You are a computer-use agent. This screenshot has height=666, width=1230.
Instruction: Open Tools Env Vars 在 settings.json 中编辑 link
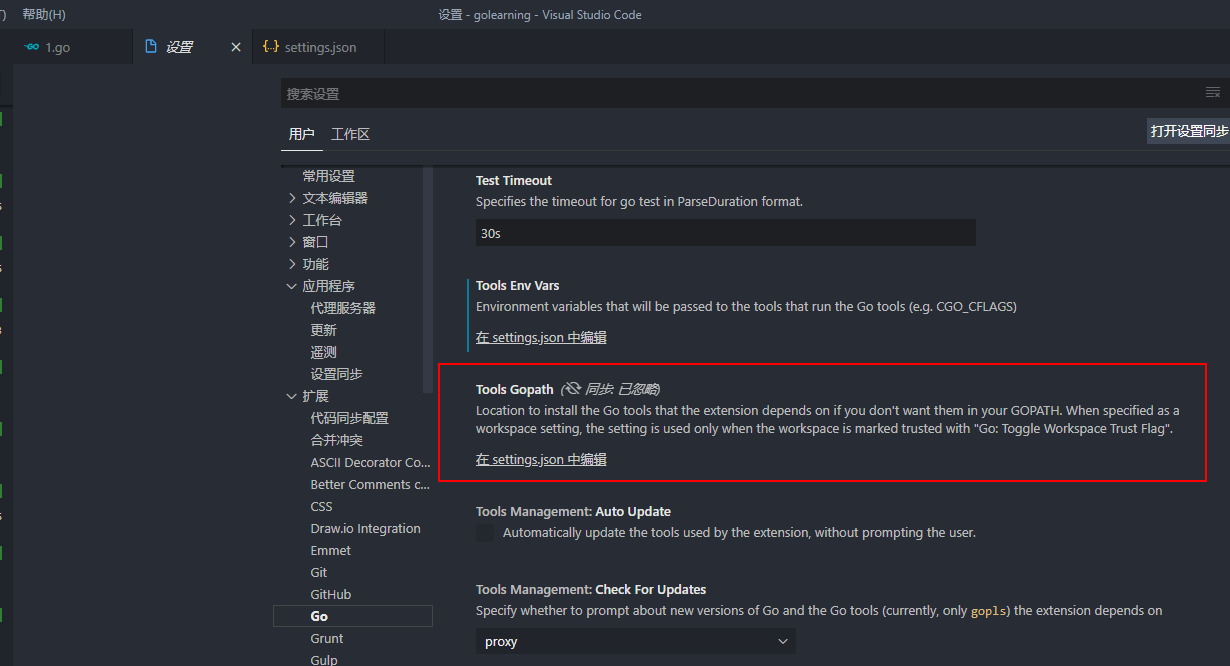pyautogui.click(x=541, y=338)
